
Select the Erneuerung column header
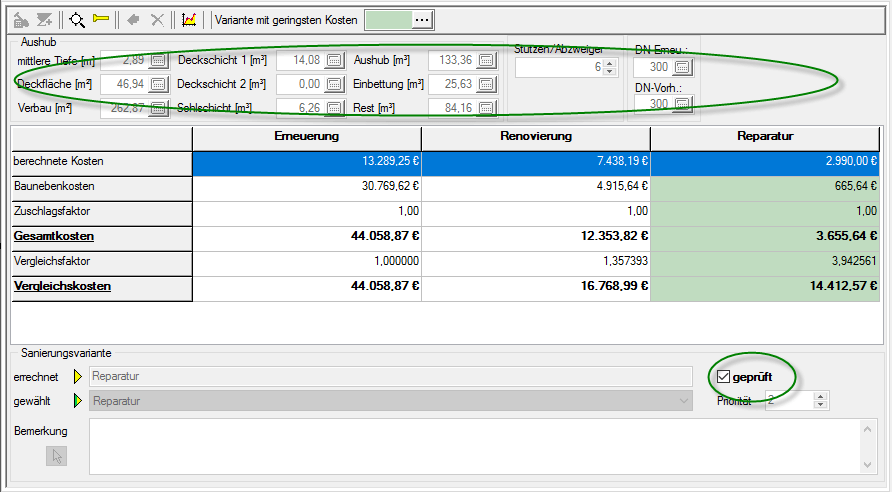tap(306, 136)
